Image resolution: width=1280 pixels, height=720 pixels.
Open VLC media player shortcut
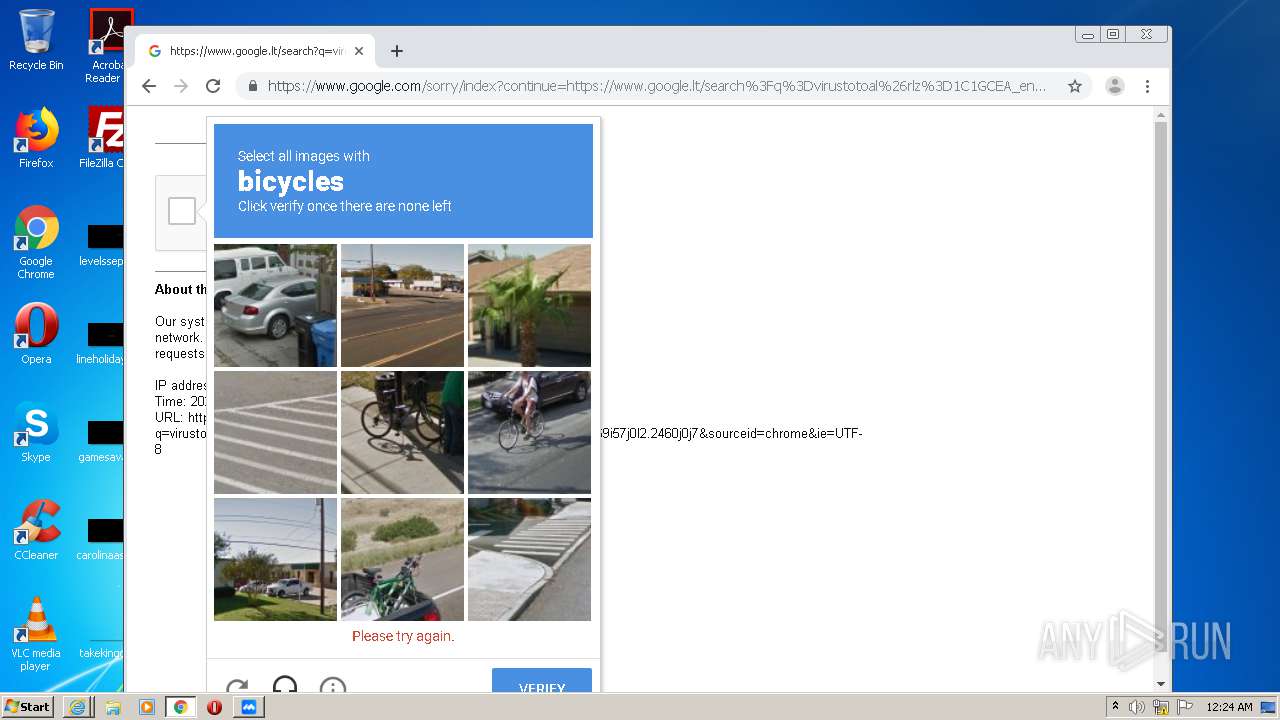pos(36,634)
